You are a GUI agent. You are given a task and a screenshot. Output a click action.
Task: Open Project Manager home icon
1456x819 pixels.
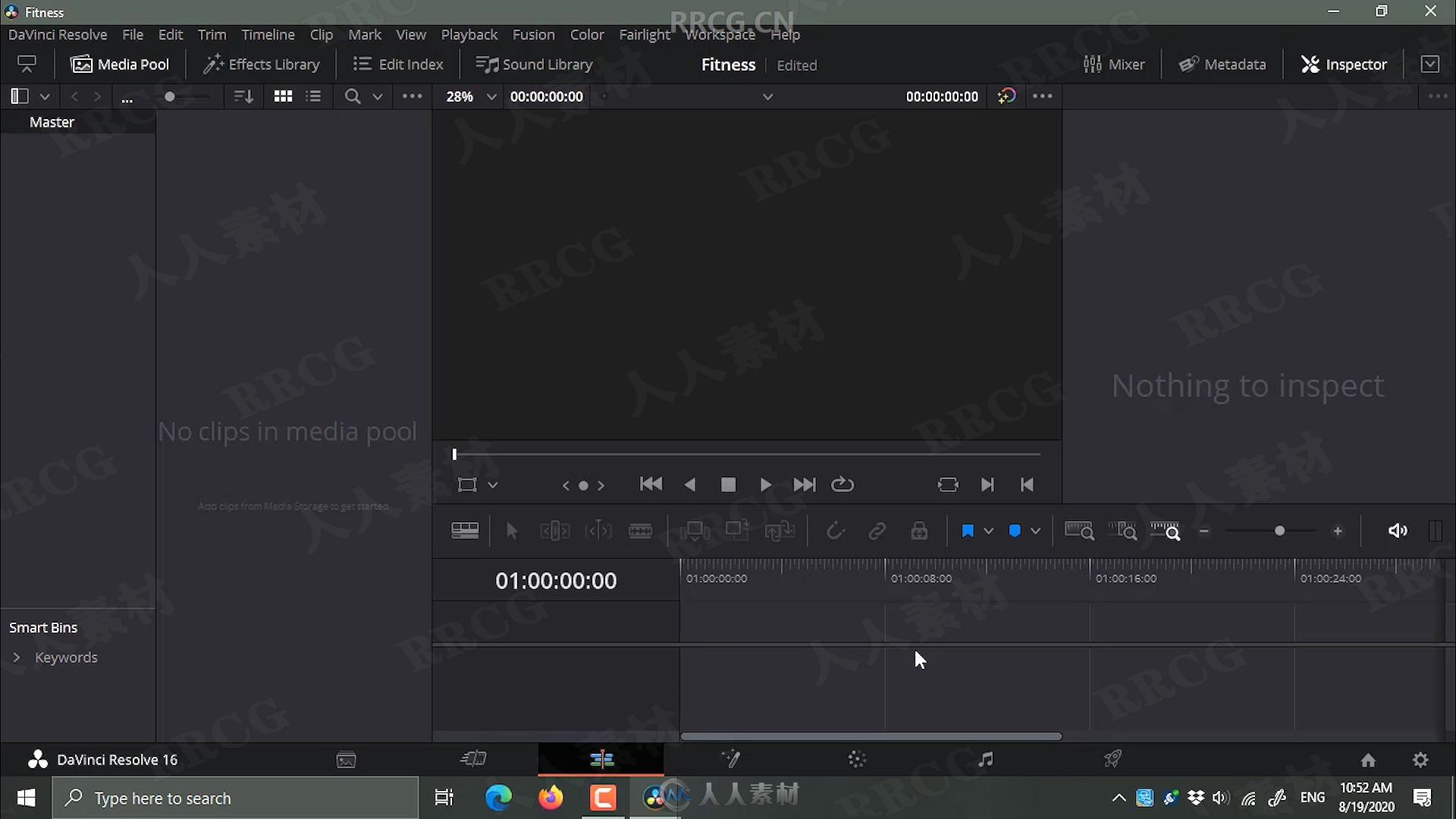[1368, 760]
